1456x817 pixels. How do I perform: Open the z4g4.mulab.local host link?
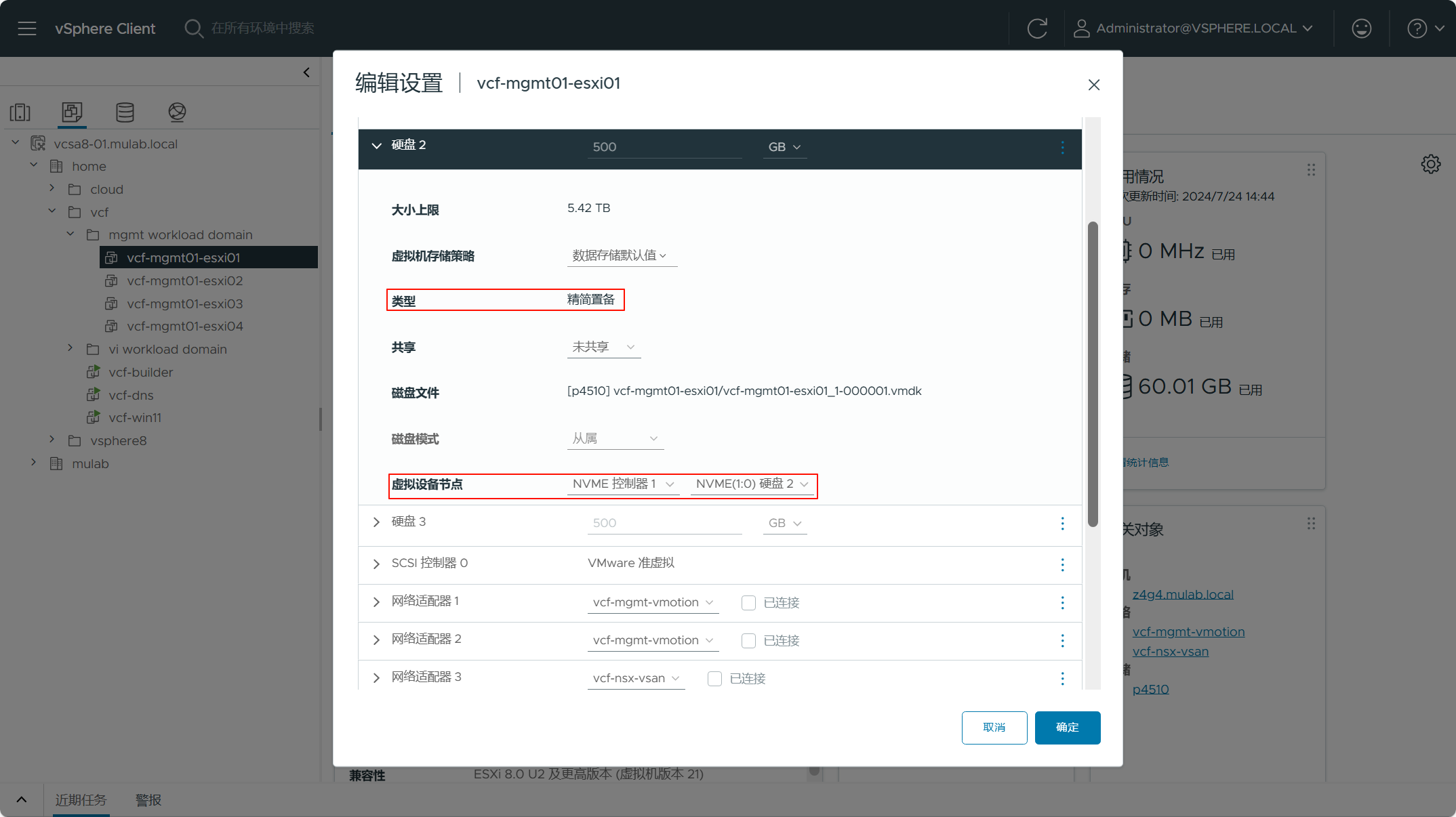(1183, 594)
